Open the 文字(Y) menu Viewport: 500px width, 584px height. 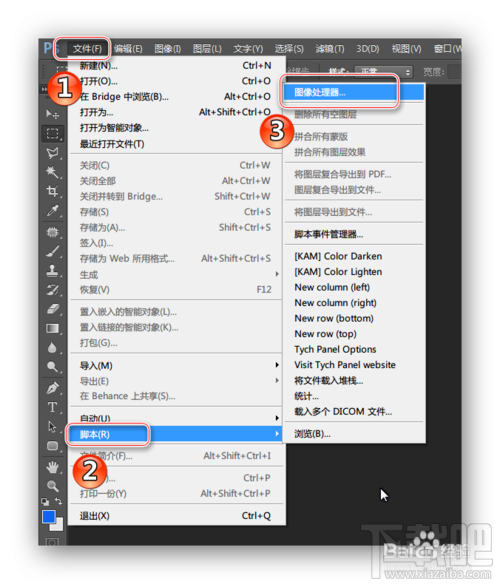point(248,49)
